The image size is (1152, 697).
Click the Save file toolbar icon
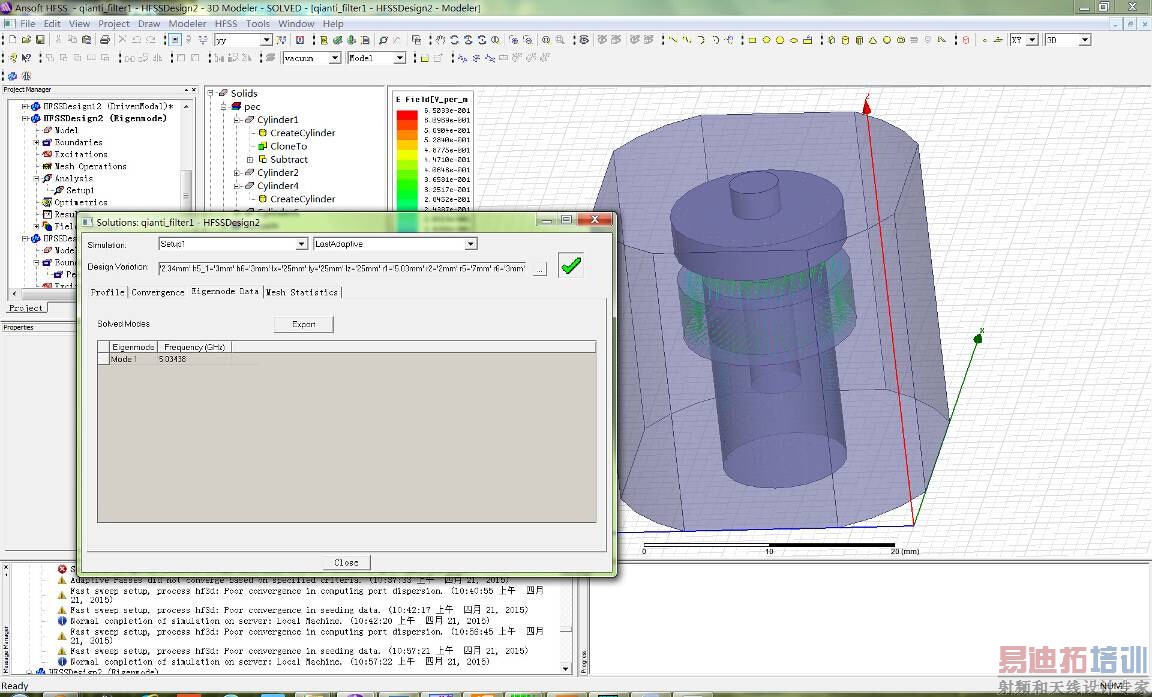[41, 40]
